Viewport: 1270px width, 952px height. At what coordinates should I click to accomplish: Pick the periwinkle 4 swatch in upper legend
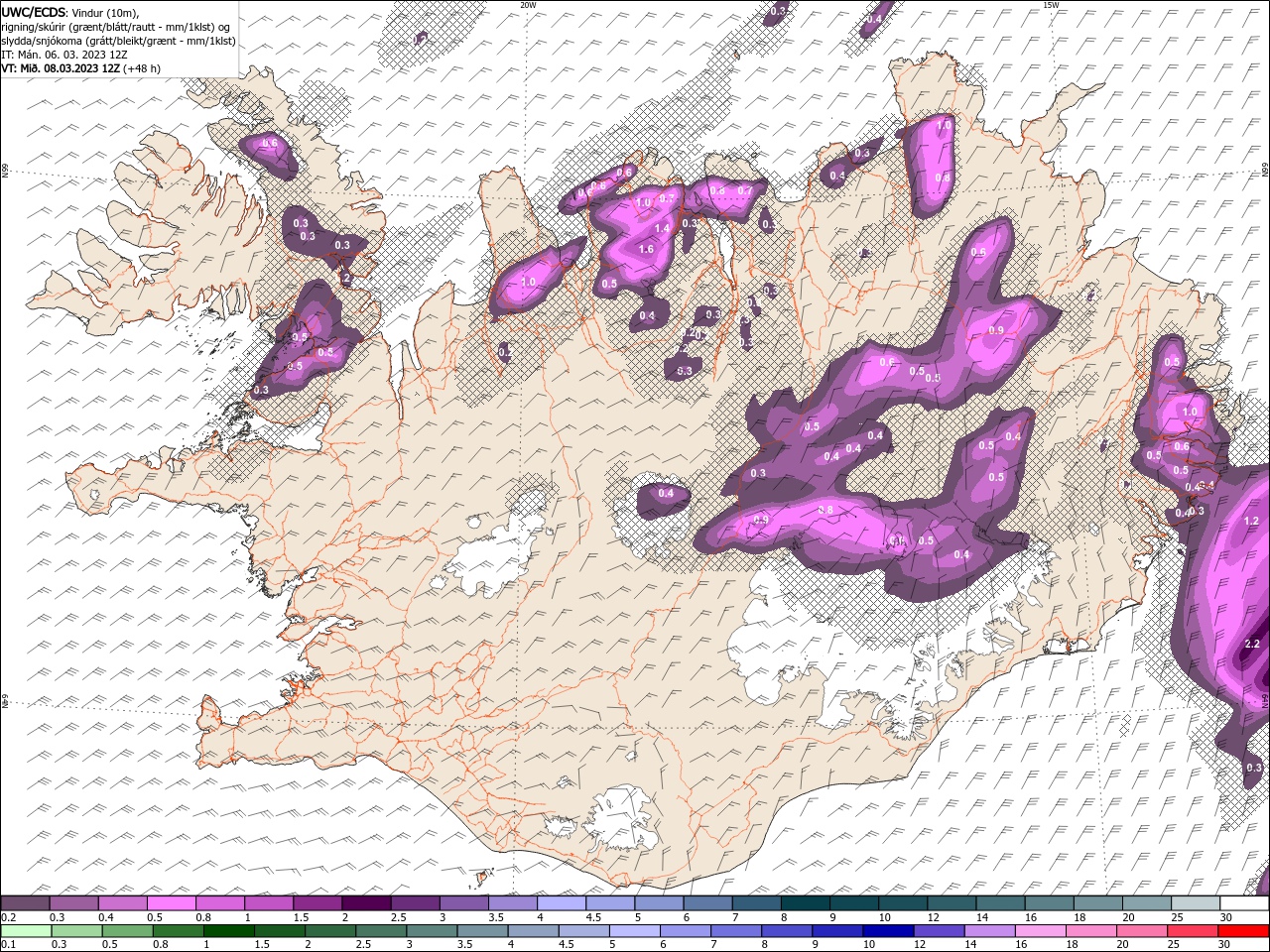[x=561, y=903]
